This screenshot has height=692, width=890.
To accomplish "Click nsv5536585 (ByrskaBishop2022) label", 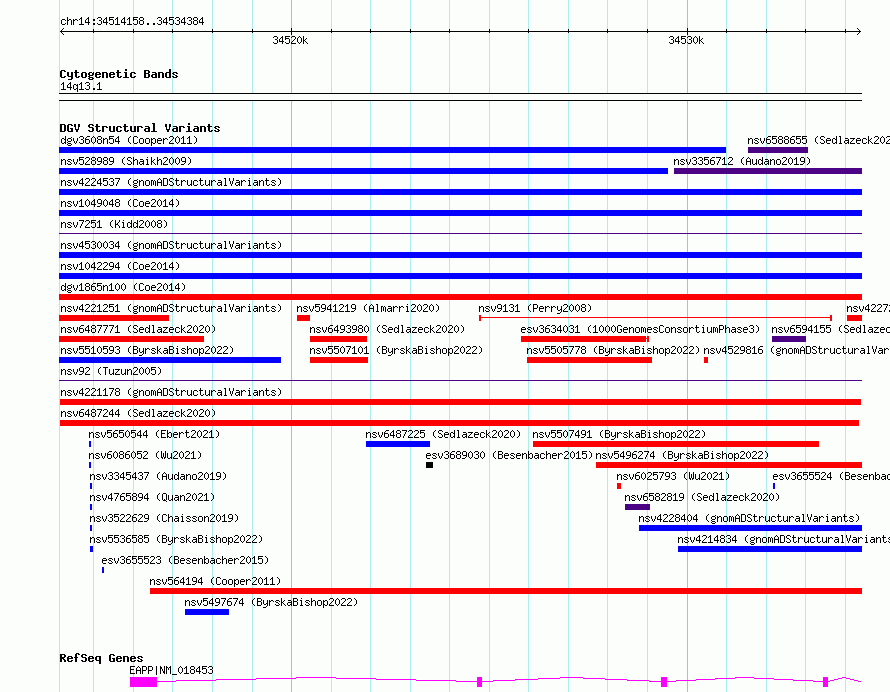I will [x=176, y=539].
